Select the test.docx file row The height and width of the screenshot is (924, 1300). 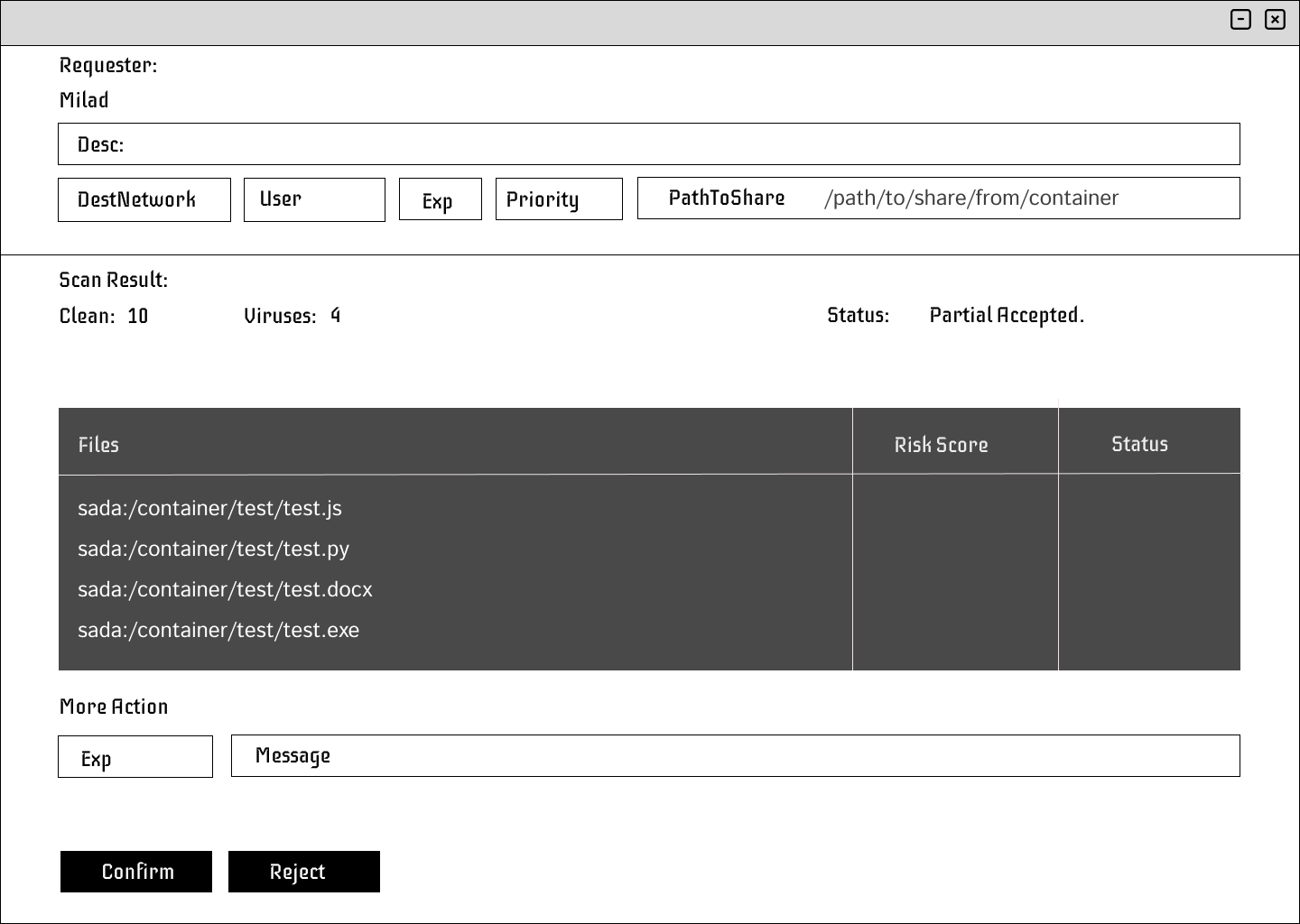pos(225,590)
